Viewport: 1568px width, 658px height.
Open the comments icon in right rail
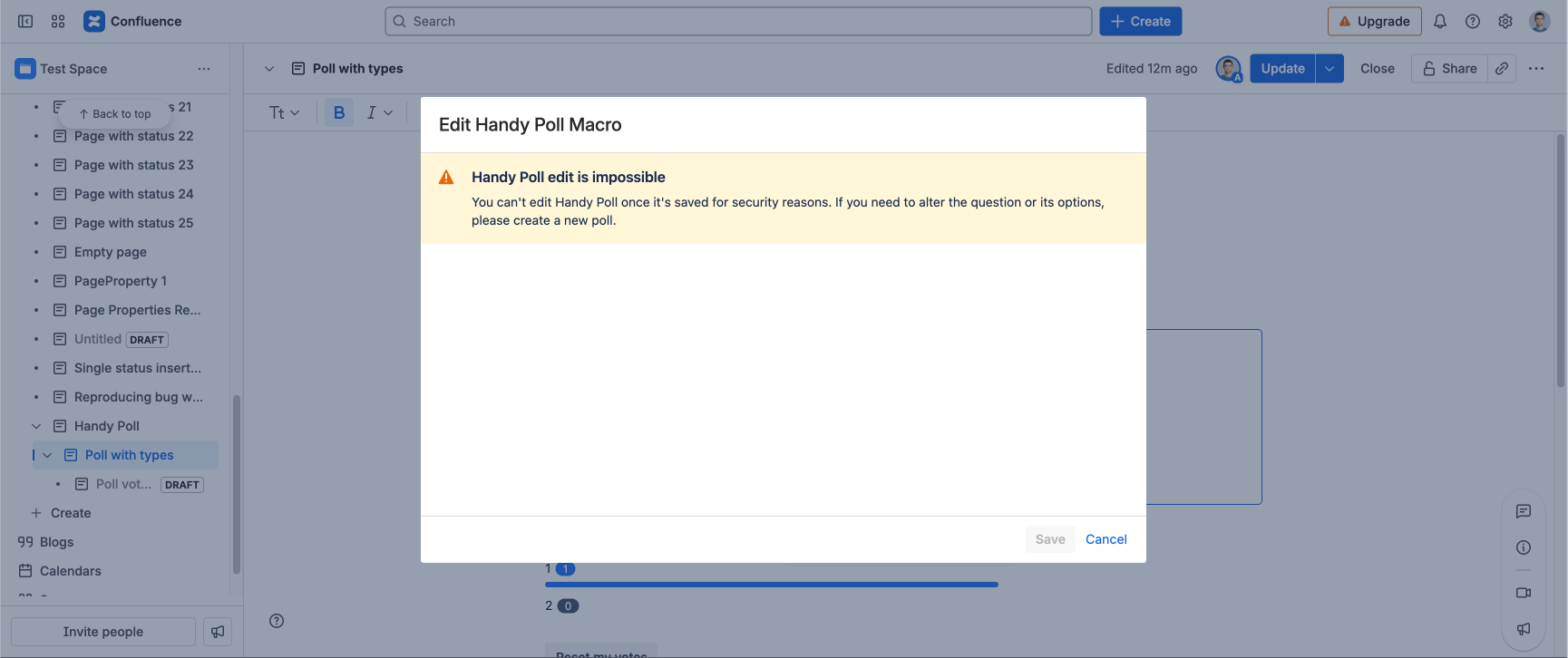[x=1524, y=511]
